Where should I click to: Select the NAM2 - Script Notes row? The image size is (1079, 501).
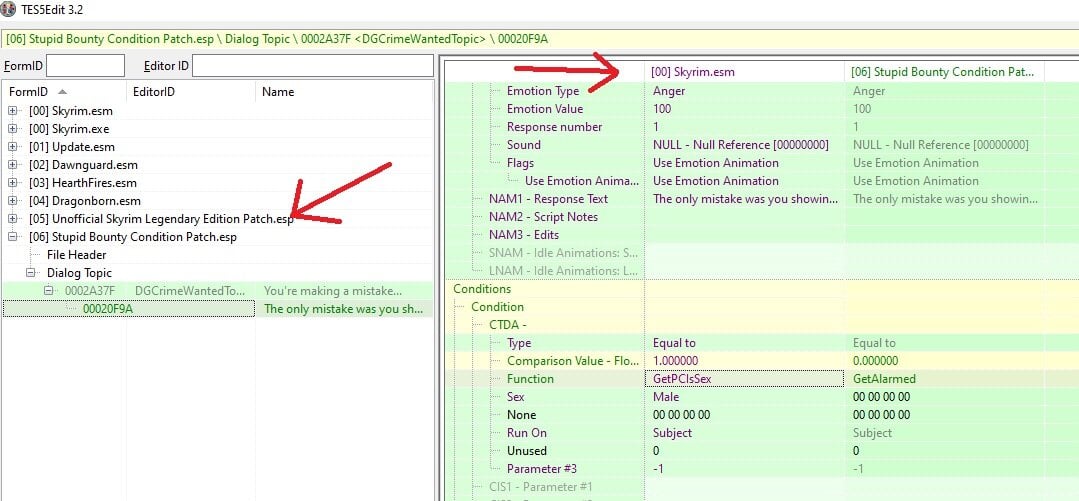(543, 217)
